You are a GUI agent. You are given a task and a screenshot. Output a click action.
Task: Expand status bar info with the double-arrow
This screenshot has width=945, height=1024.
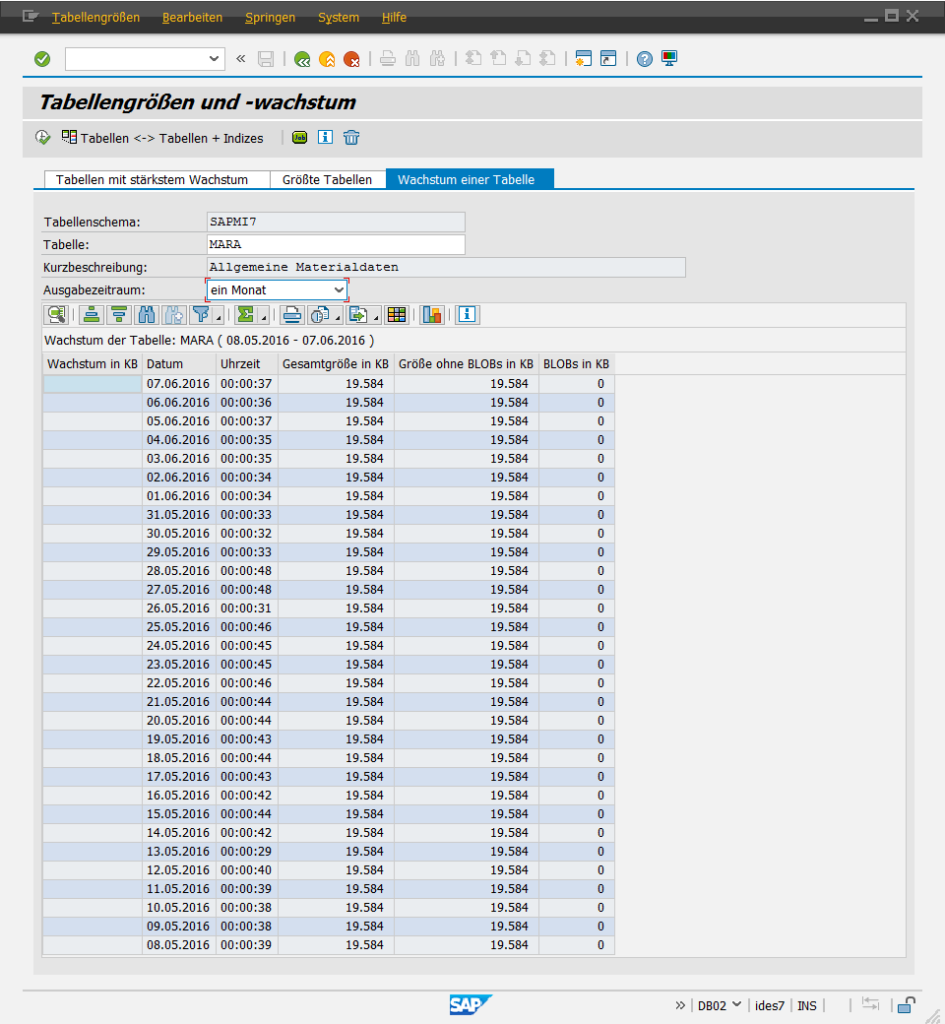681,1006
